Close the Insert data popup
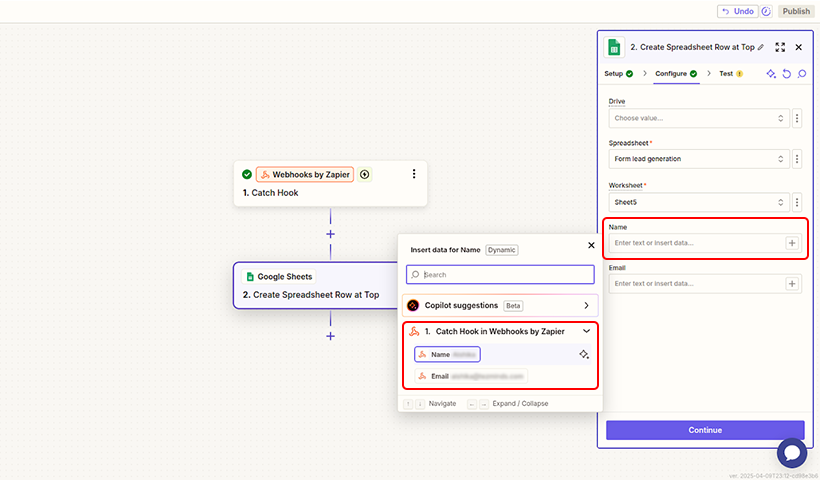820x480 pixels. (x=591, y=245)
